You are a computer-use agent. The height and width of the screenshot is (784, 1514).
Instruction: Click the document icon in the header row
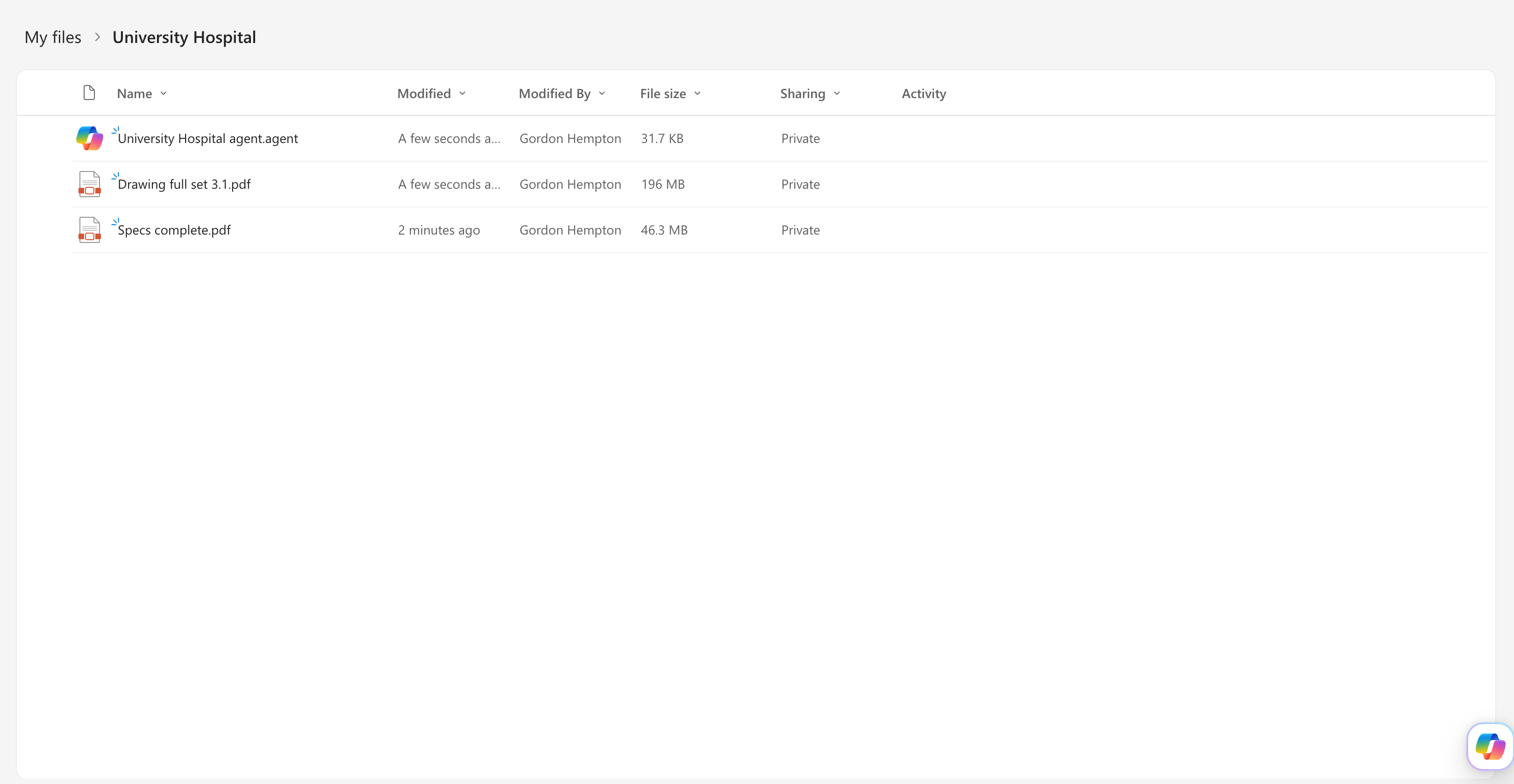pos(89,92)
